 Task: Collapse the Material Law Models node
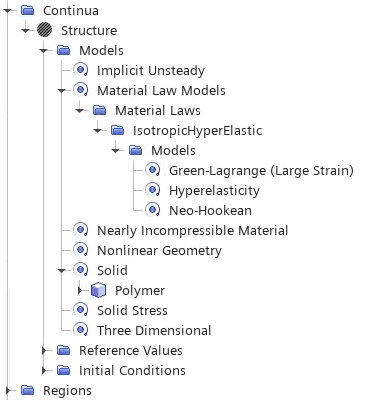click(62, 91)
